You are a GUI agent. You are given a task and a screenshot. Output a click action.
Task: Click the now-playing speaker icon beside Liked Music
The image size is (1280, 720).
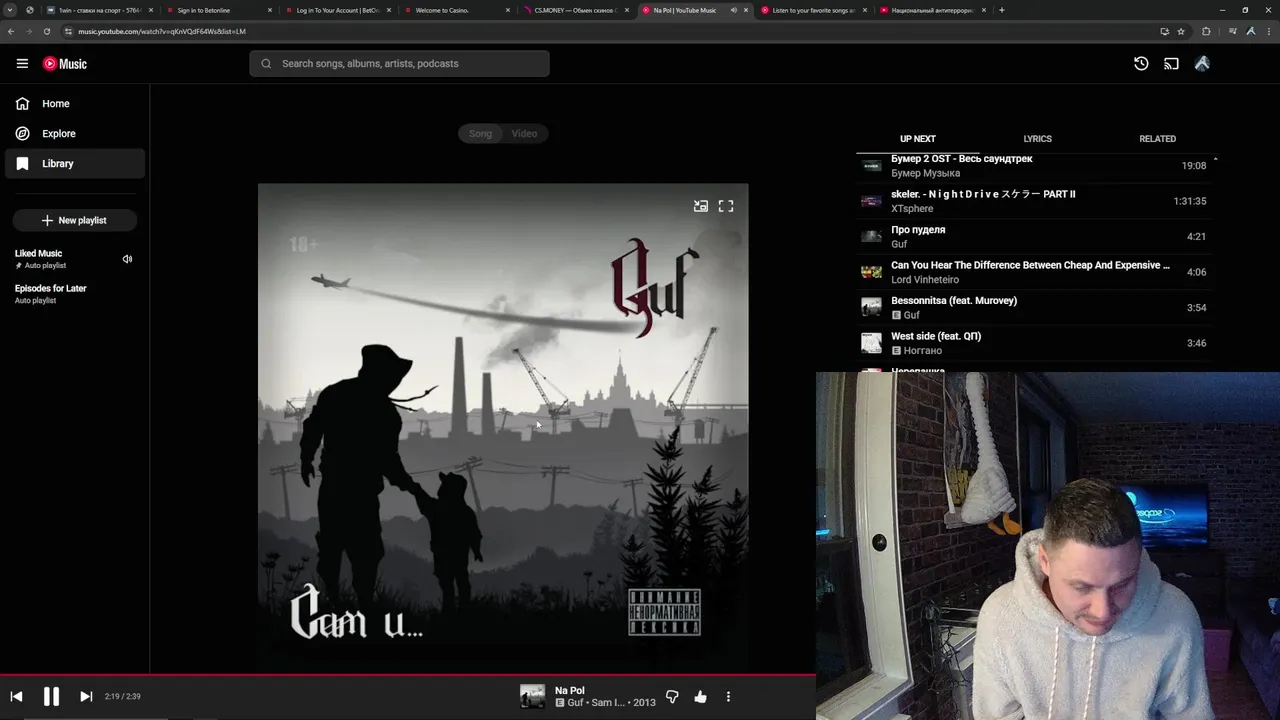click(127, 259)
